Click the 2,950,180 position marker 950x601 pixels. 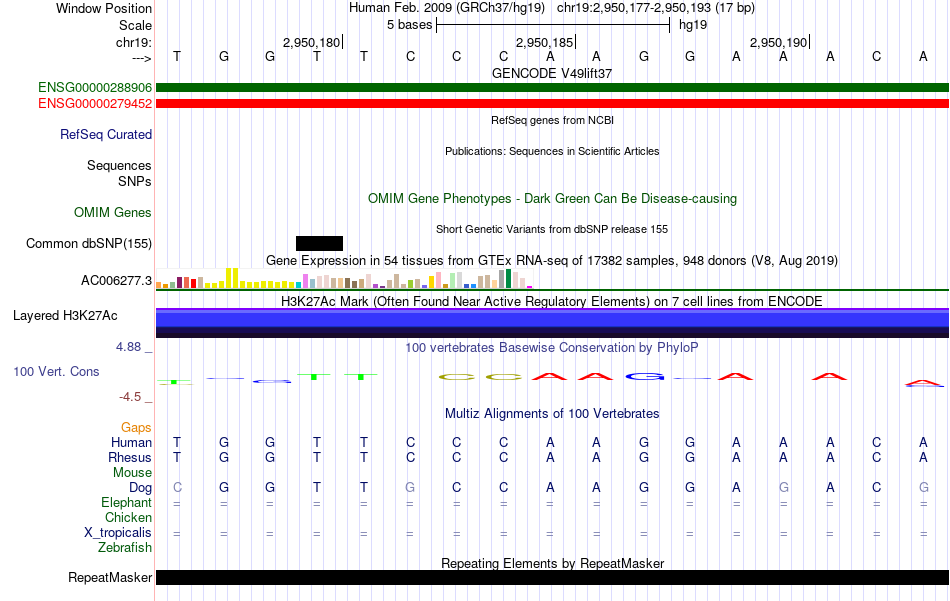(311, 42)
